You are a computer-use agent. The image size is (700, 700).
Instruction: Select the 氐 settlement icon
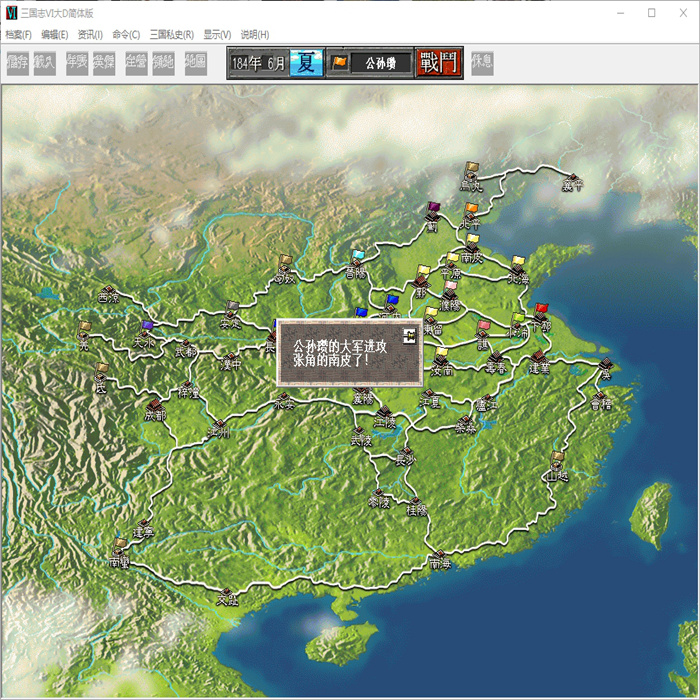click(x=101, y=378)
